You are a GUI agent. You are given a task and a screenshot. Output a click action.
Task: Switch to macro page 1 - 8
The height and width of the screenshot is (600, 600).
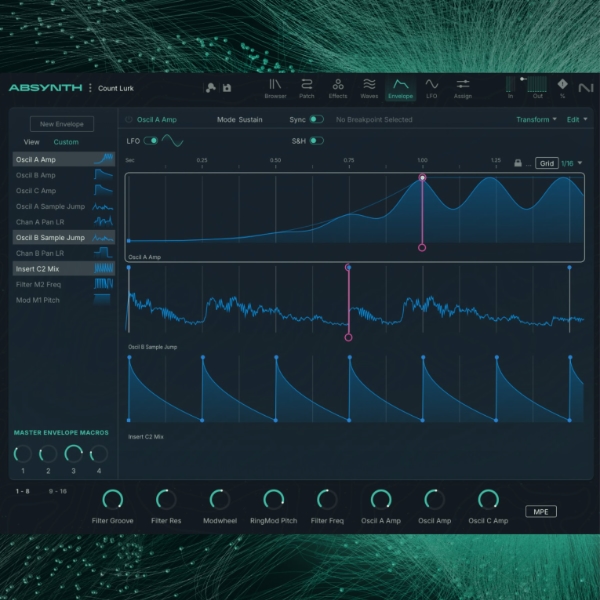[x=23, y=491]
